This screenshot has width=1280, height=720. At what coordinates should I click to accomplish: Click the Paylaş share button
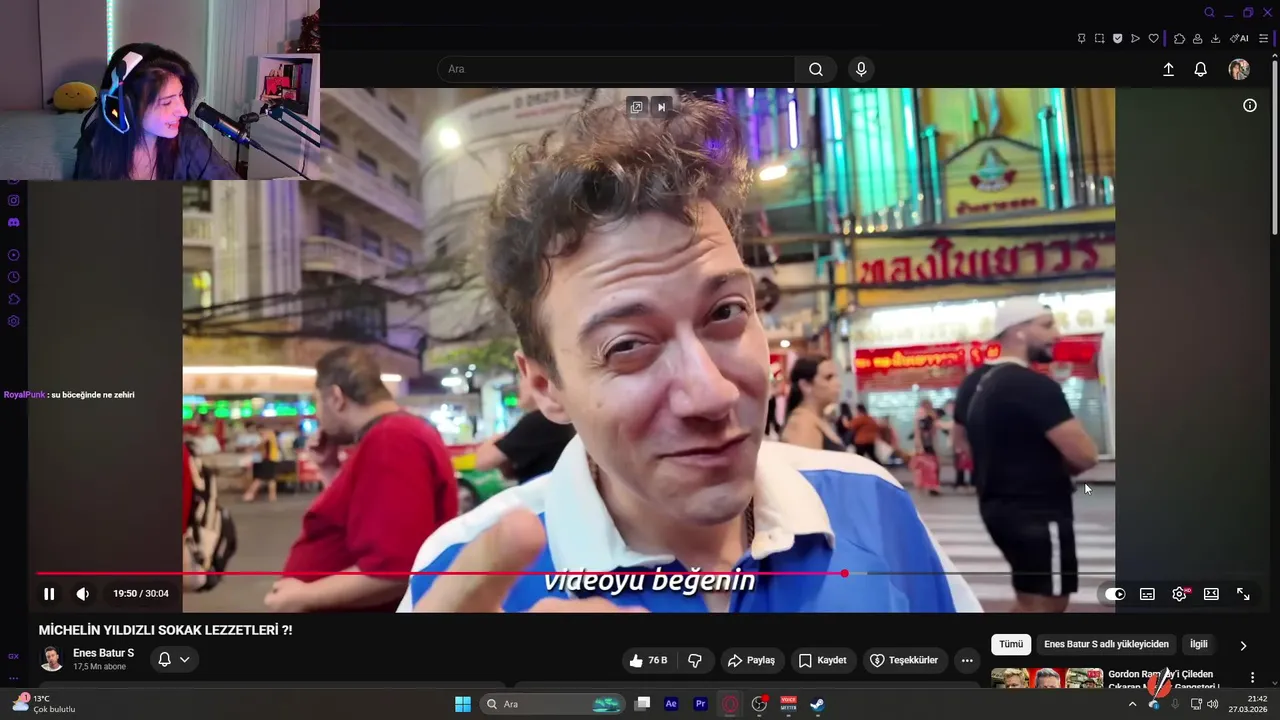pos(751,660)
